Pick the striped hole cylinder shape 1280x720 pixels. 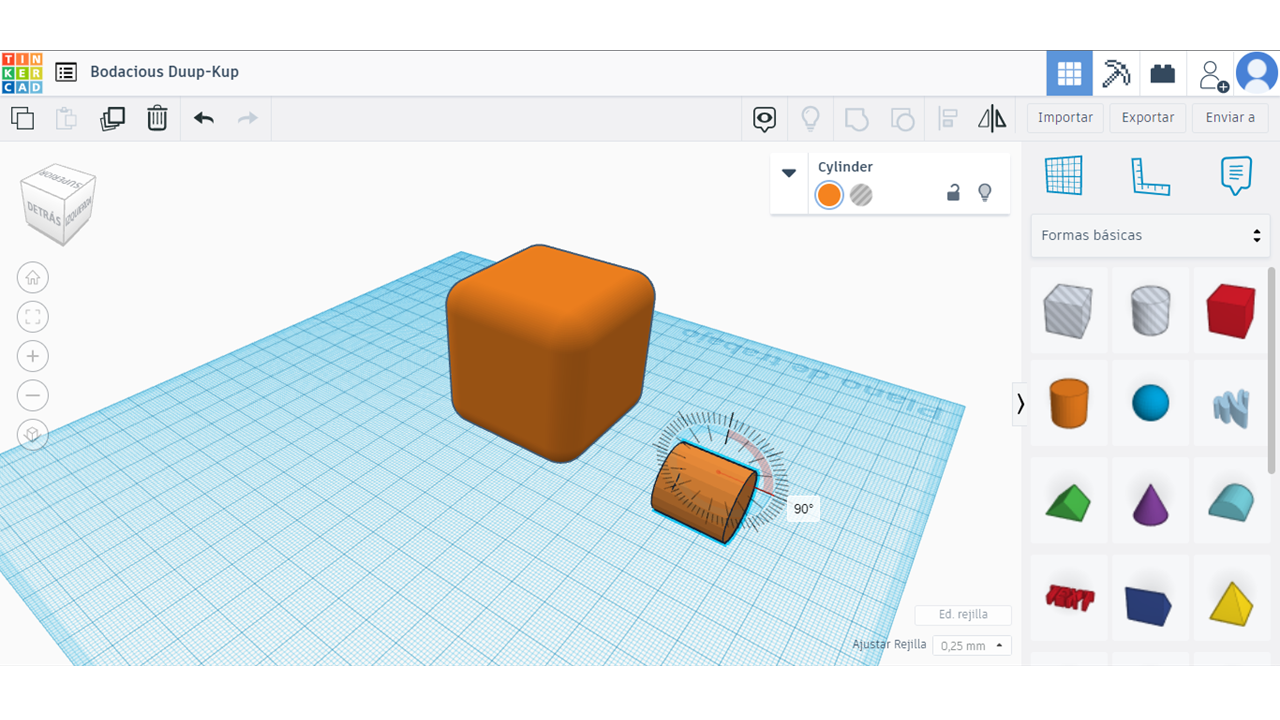(1150, 310)
